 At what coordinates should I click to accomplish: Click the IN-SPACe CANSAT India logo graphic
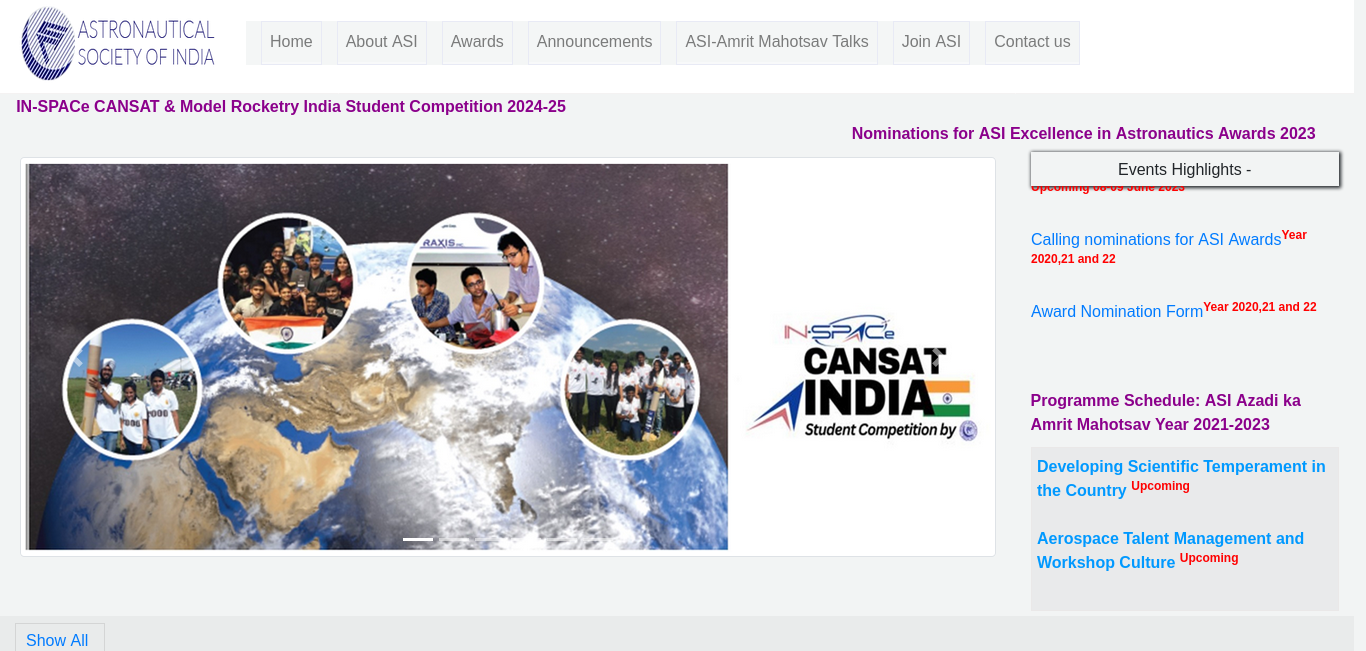coord(861,379)
